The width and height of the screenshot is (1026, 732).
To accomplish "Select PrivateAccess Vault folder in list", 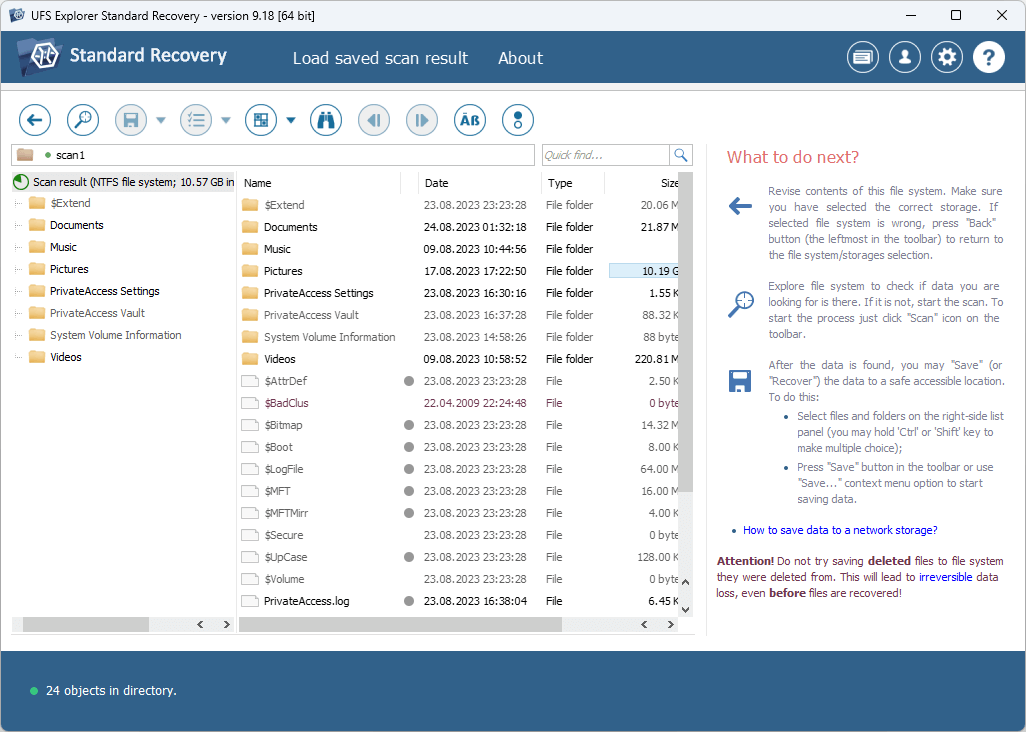I will pyautogui.click(x=311, y=315).
